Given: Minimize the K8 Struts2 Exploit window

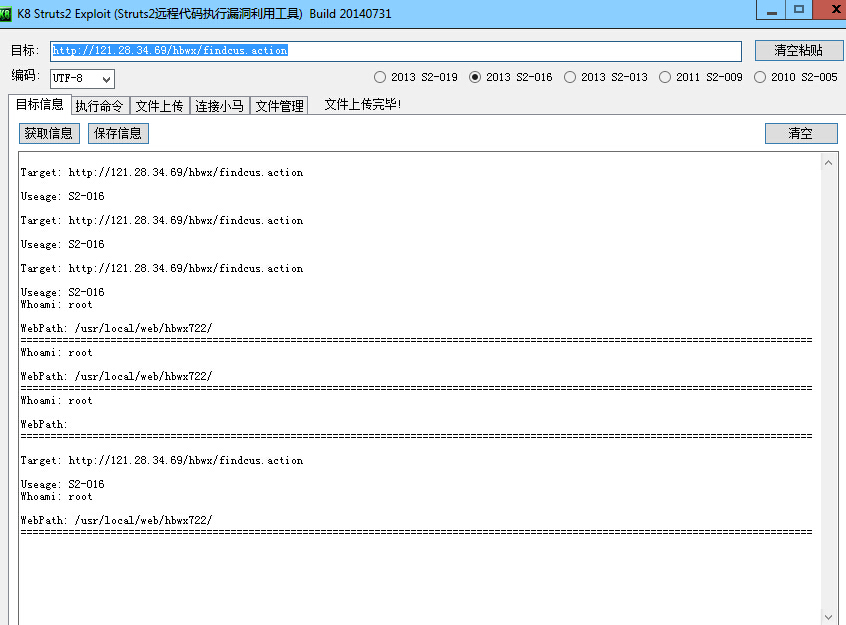Looking at the screenshot, I should tap(772, 10).
